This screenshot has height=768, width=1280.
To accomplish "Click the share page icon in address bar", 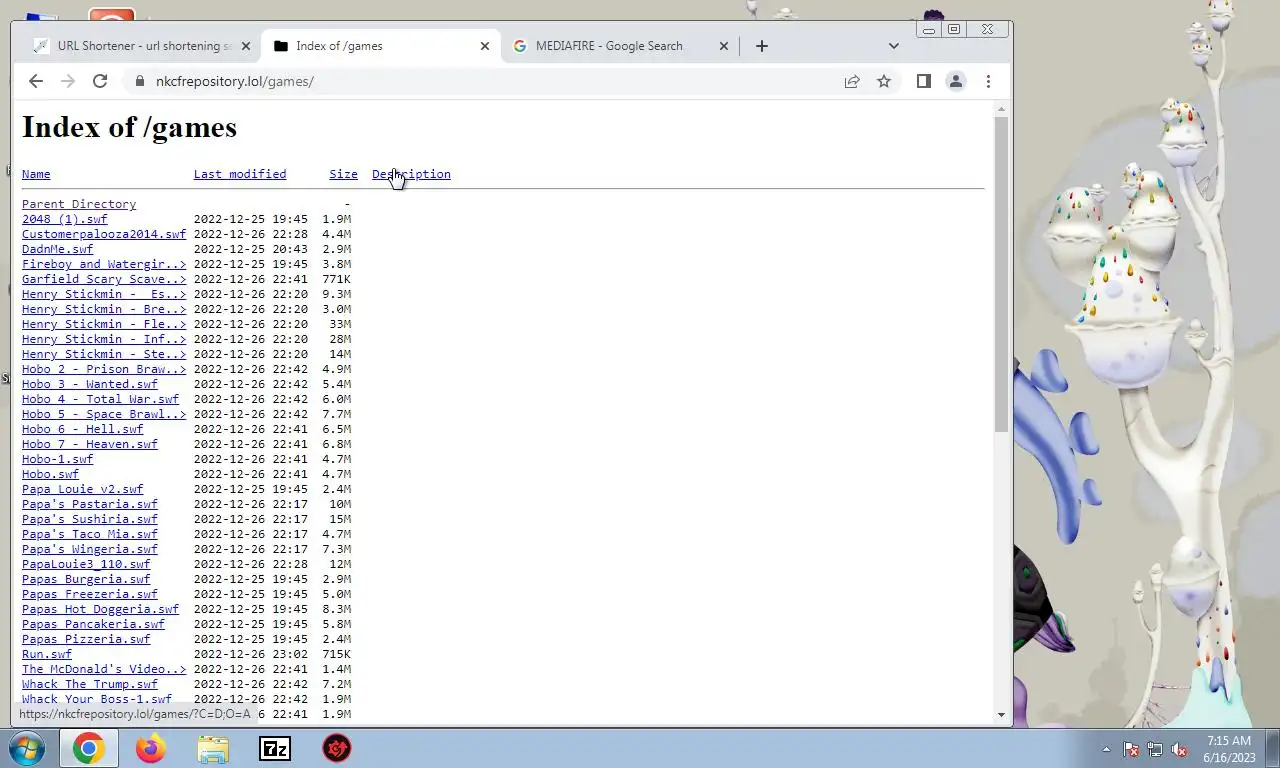I will (852, 81).
